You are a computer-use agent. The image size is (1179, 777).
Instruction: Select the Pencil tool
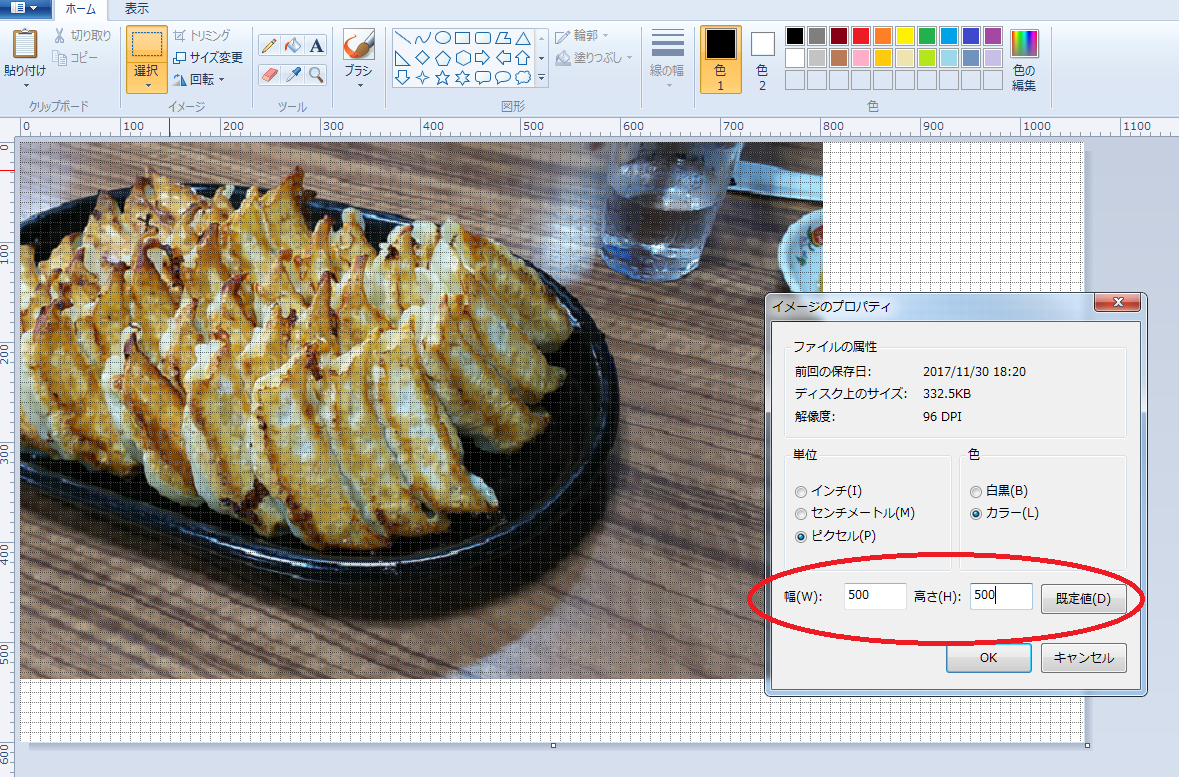point(268,46)
